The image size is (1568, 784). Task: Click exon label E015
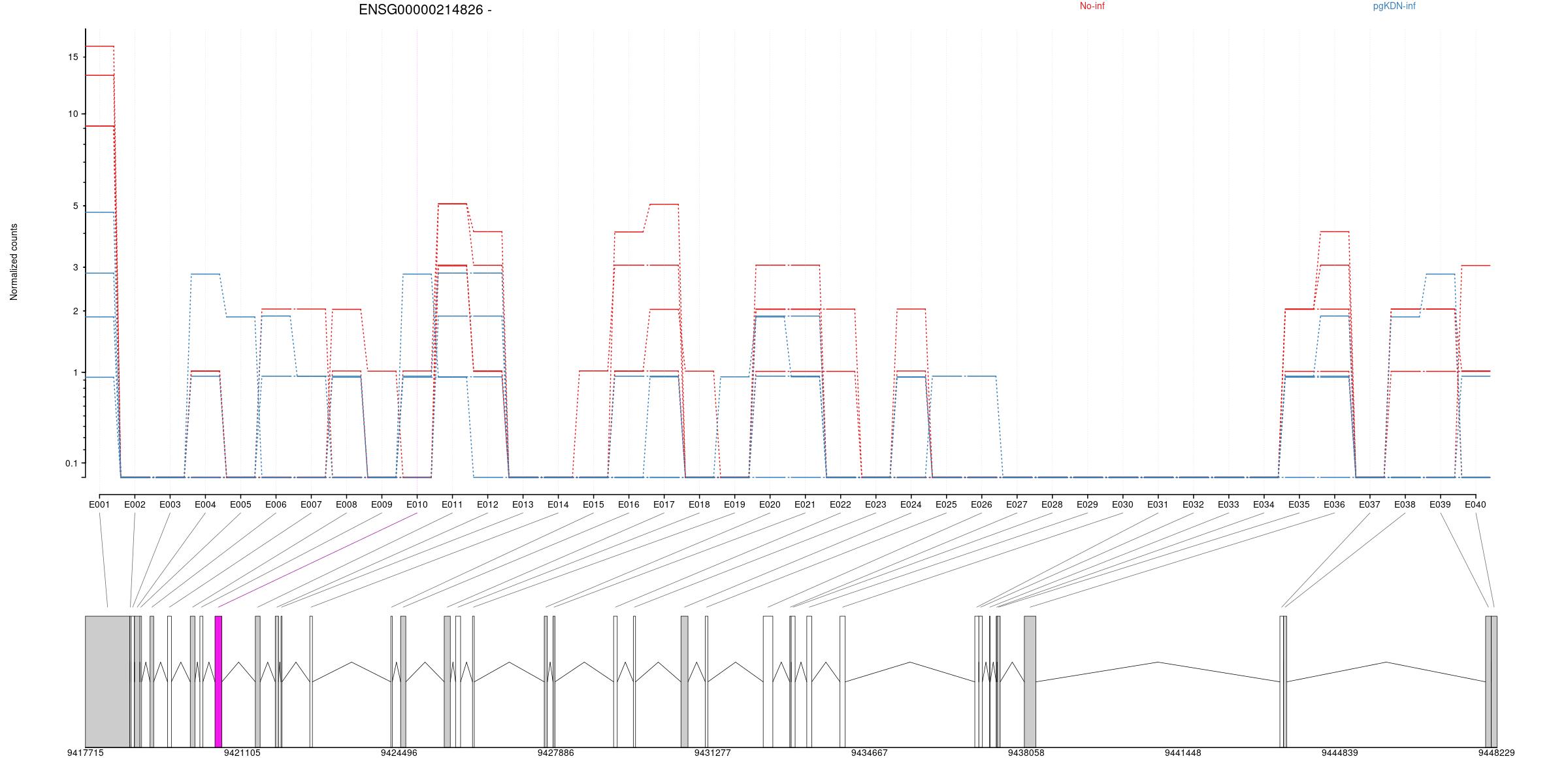593,504
